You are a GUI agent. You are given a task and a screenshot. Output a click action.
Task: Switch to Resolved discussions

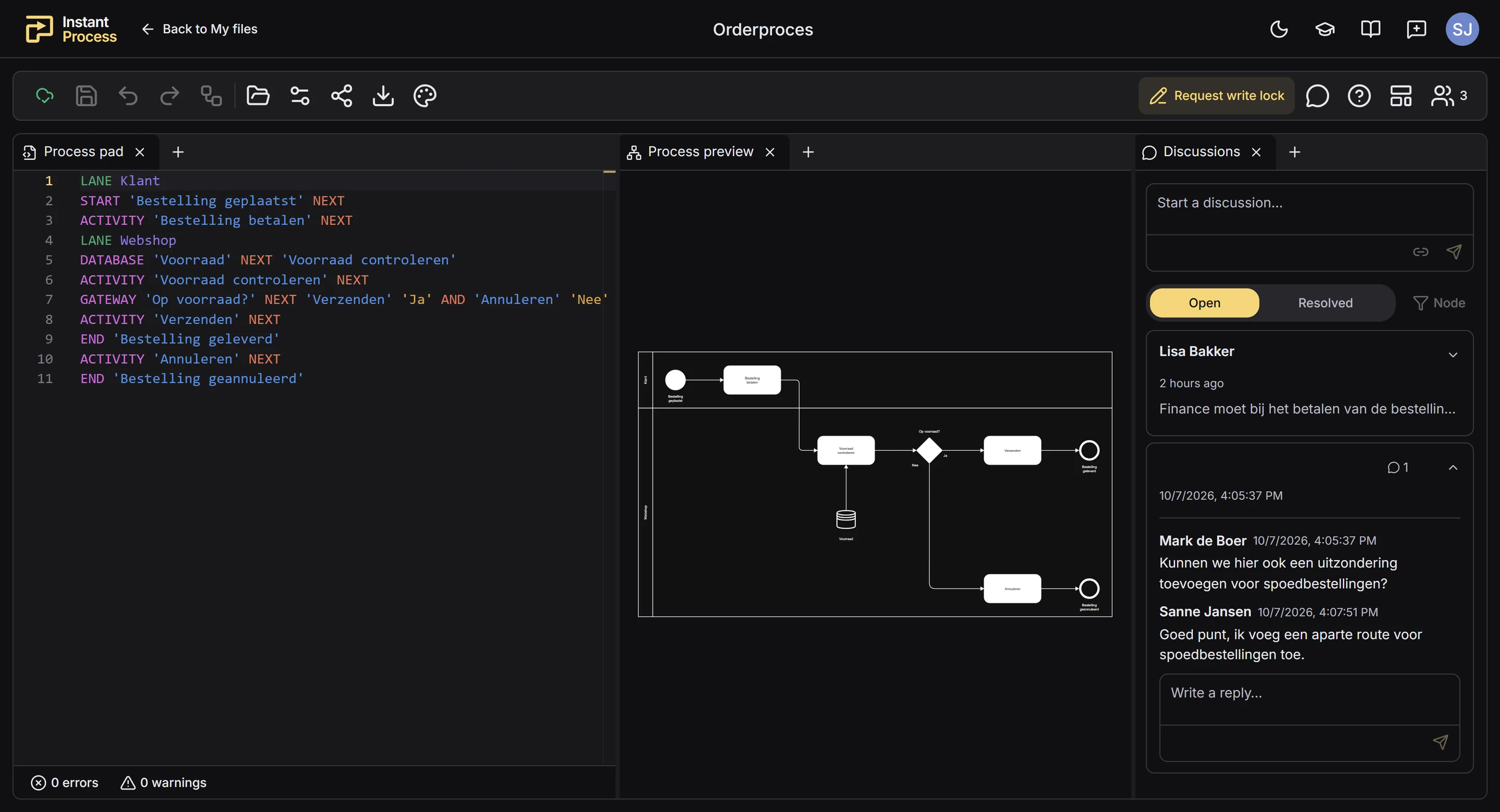(1326, 303)
